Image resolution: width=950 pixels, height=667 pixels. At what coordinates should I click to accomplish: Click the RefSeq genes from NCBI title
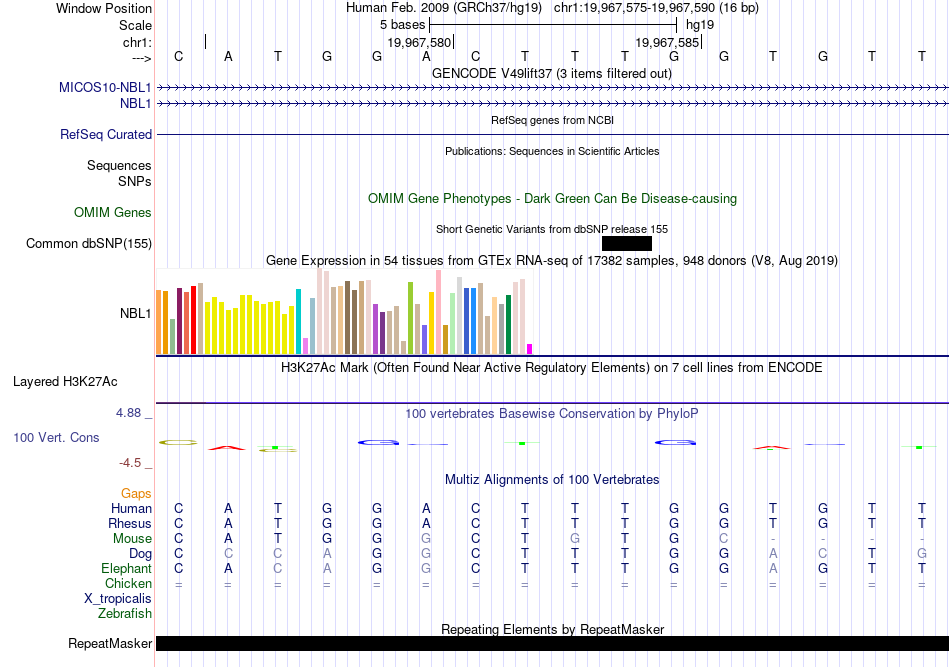click(x=552, y=120)
